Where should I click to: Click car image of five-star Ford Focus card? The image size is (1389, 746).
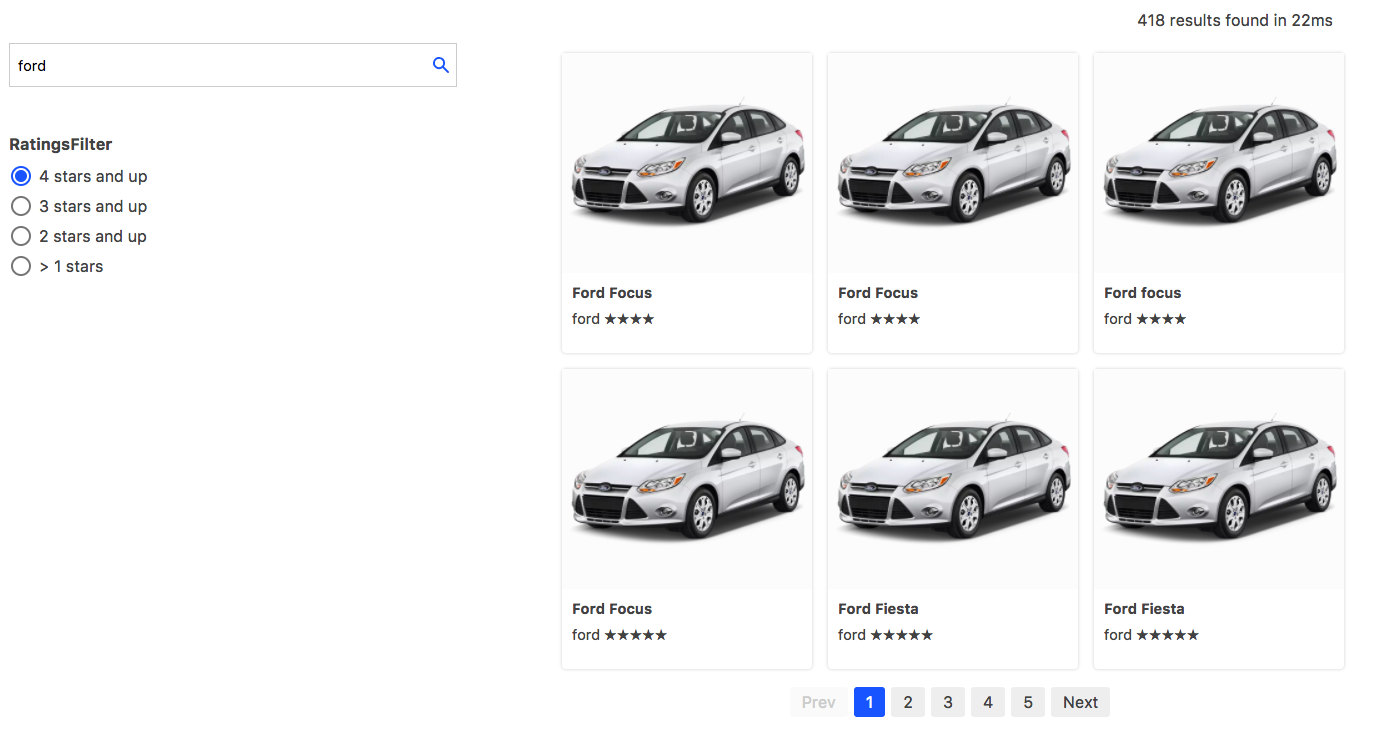coord(687,479)
